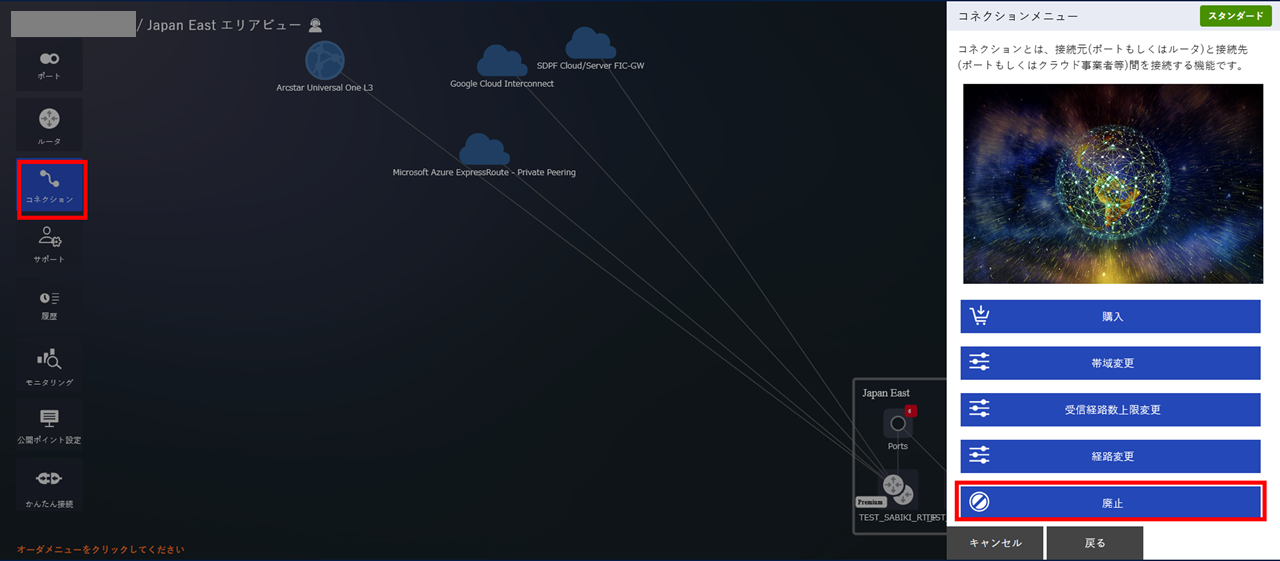Click the Google Cloud Interconnect label
The image size is (1280, 561).
click(x=502, y=84)
